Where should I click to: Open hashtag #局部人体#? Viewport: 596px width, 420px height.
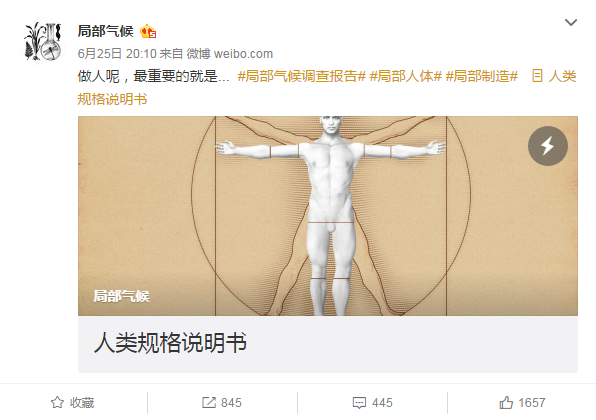pyautogui.click(x=405, y=76)
